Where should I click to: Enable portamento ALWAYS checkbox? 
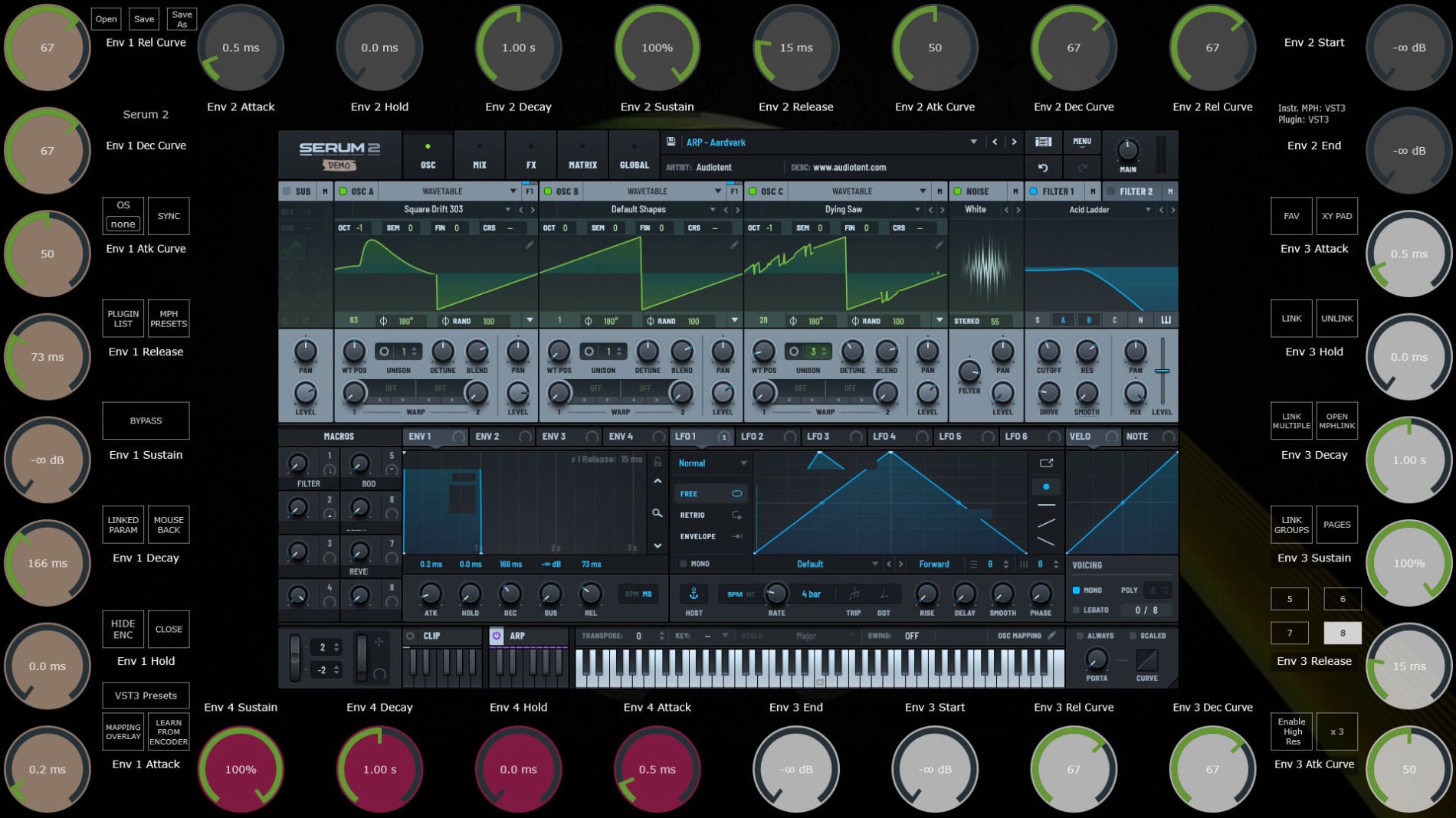point(1080,636)
